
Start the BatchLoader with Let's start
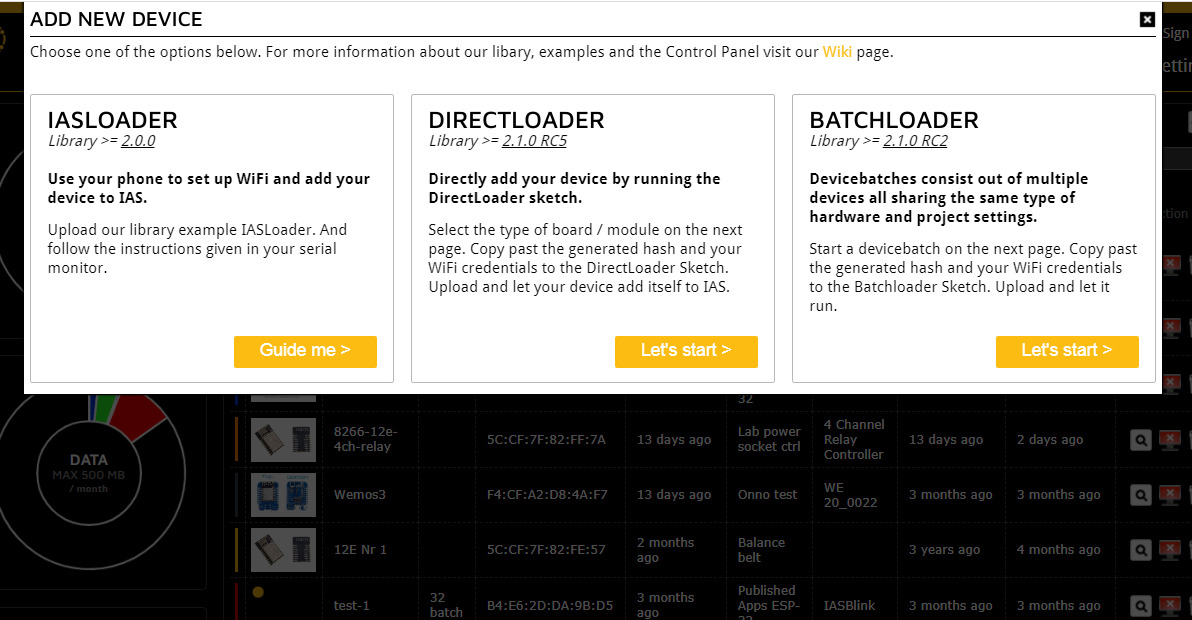(x=1067, y=351)
